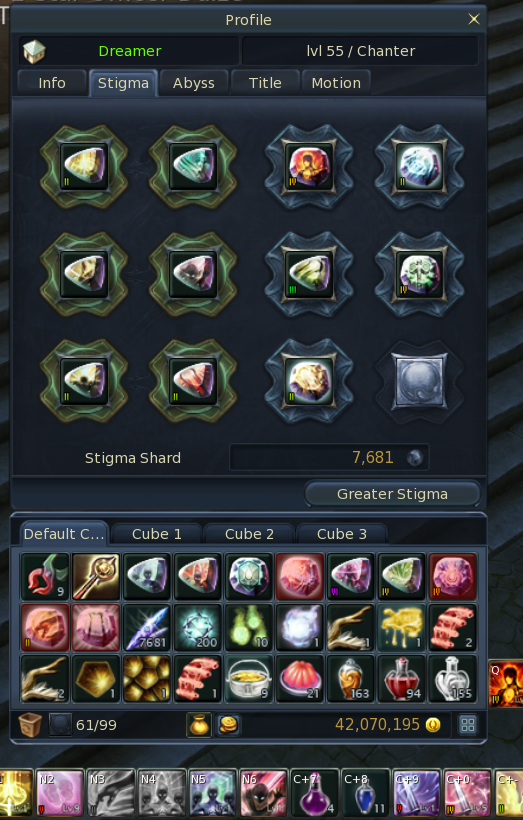Select the fiery level IV stigma stone
523x820 pixels.
point(309,167)
